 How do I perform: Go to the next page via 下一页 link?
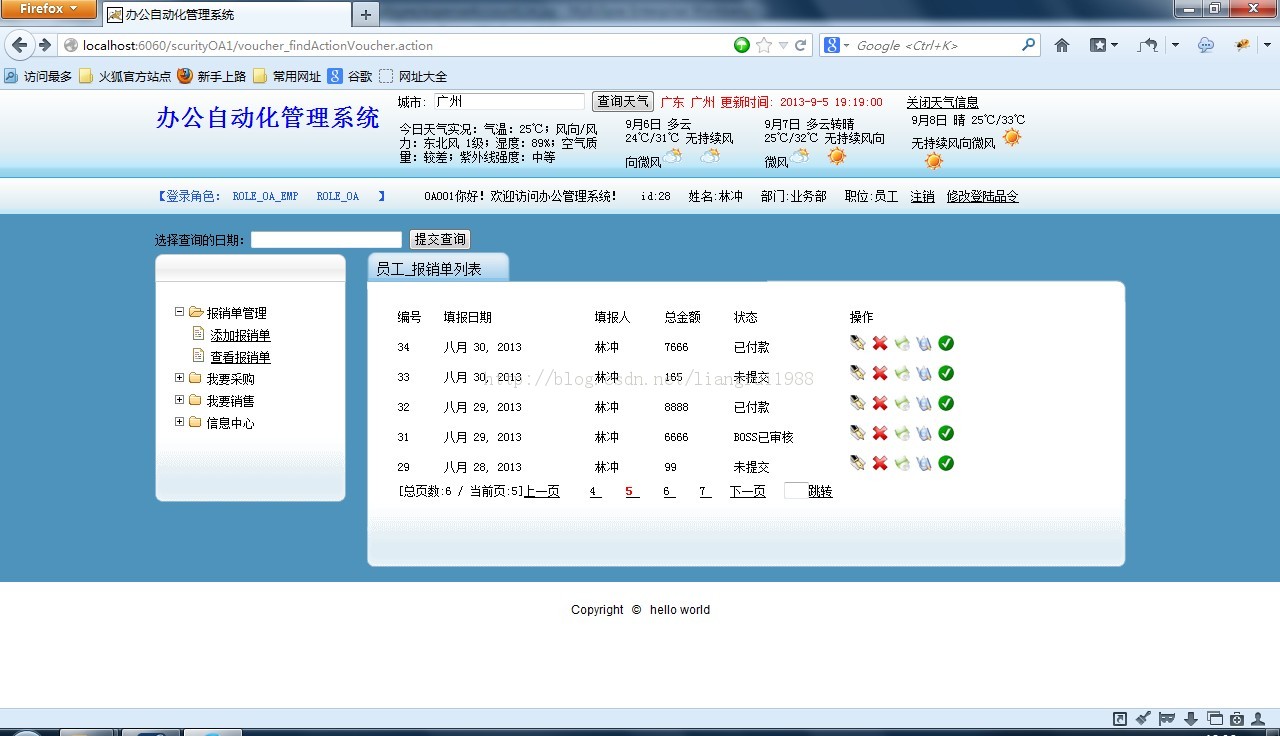tap(747, 491)
